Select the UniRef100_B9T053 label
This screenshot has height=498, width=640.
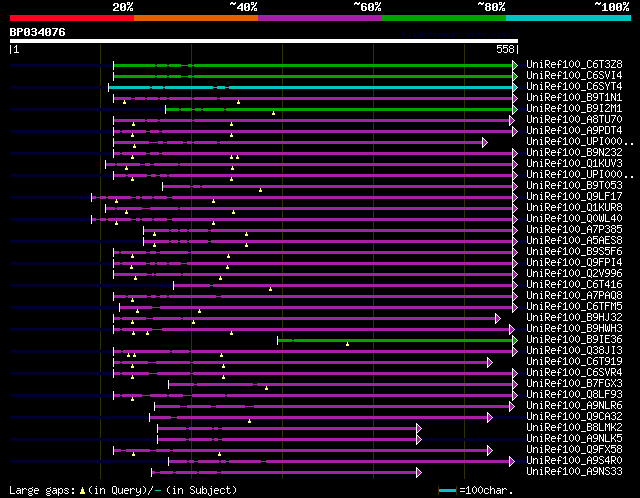pyautogui.click(x=574, y=186)
